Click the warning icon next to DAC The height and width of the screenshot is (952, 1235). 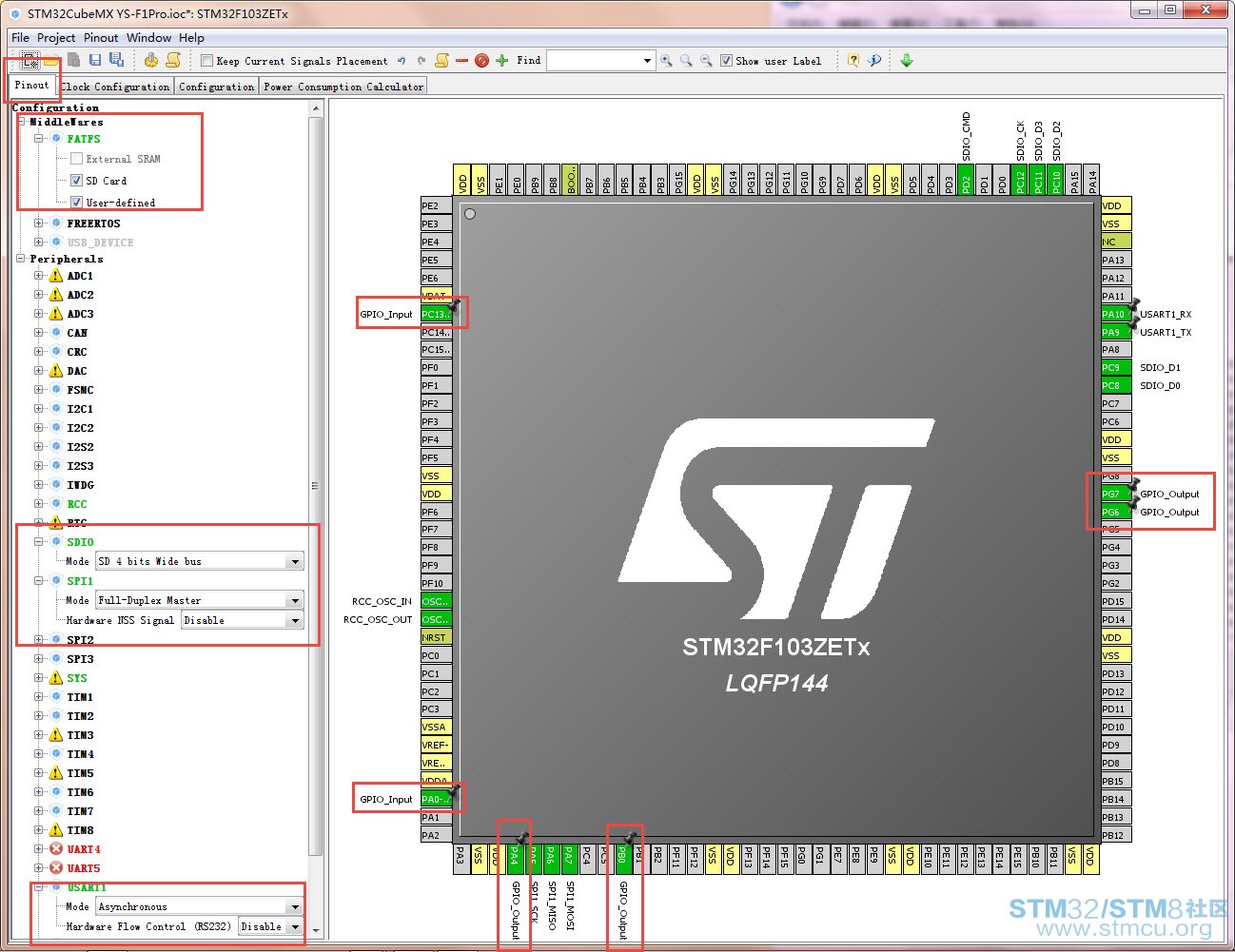point(56,371)
